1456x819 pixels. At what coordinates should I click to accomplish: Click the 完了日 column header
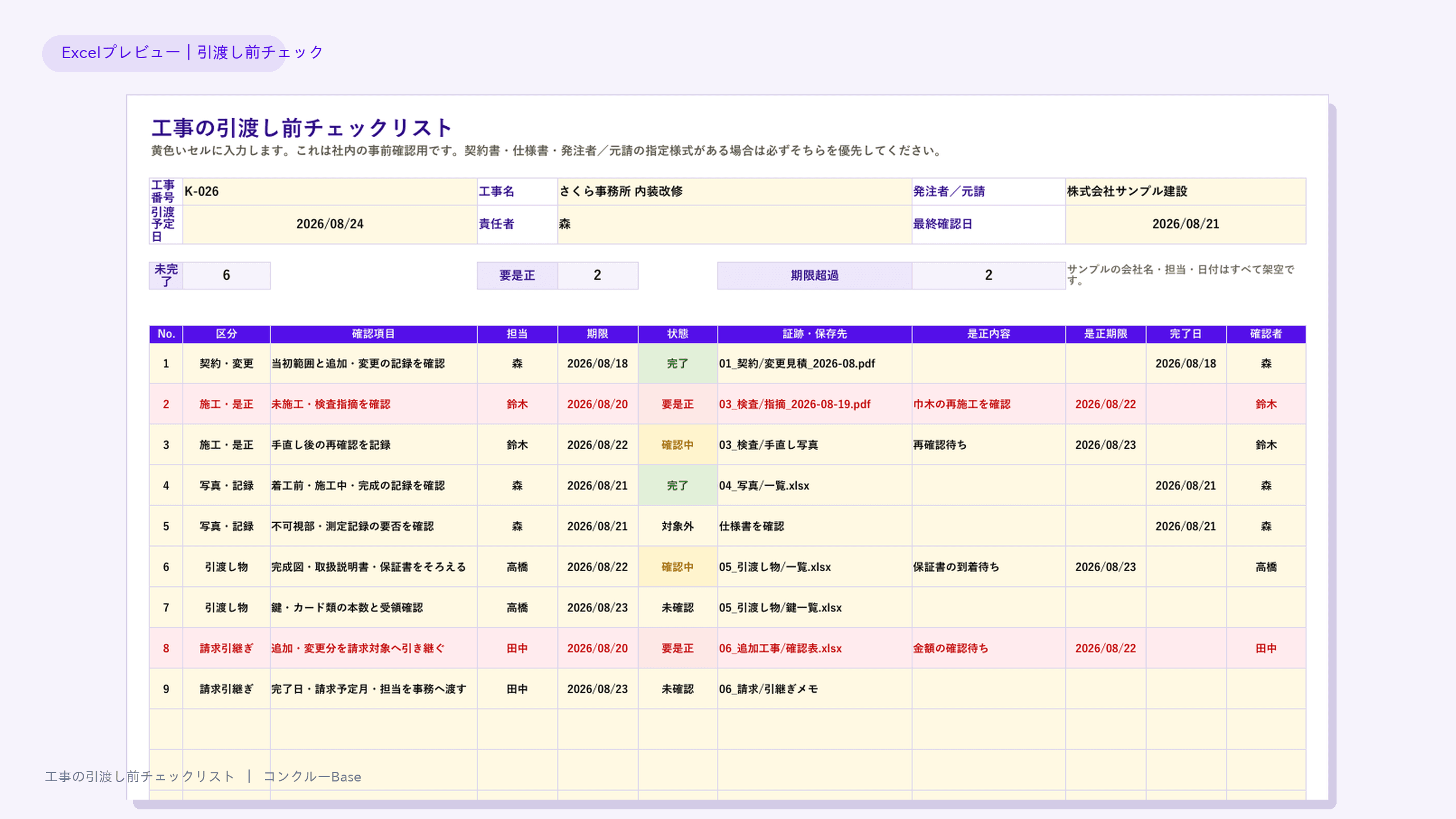1185,334
